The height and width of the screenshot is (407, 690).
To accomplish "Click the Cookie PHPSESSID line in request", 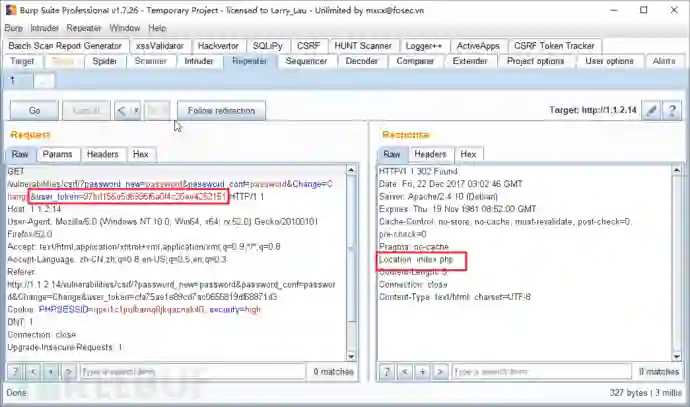I will 134,310.
